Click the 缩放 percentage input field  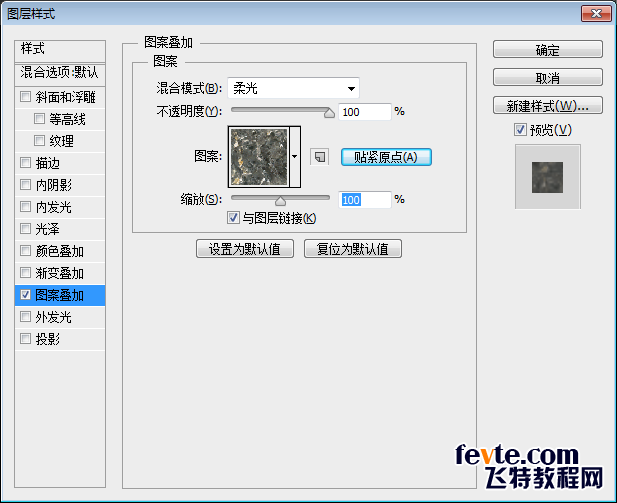tap(365, 200)
